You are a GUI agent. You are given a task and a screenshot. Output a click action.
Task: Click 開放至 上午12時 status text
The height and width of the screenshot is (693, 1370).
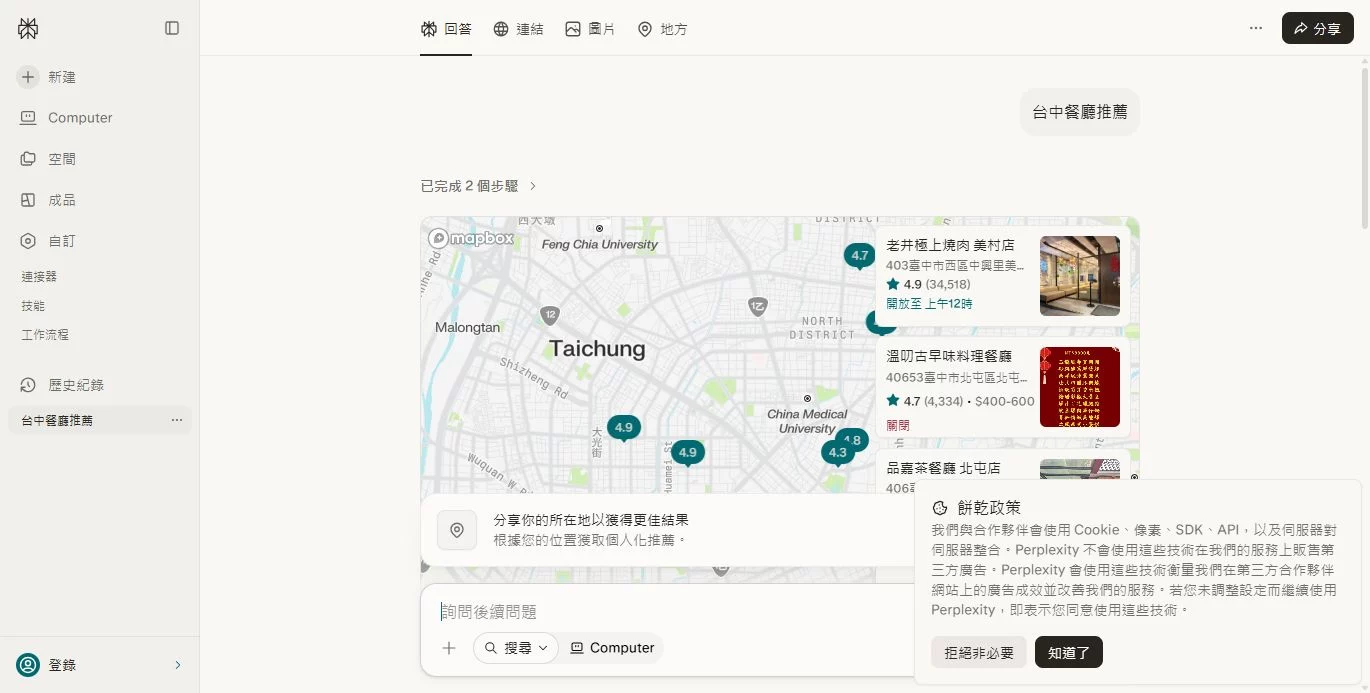click(x=929, y=304)
